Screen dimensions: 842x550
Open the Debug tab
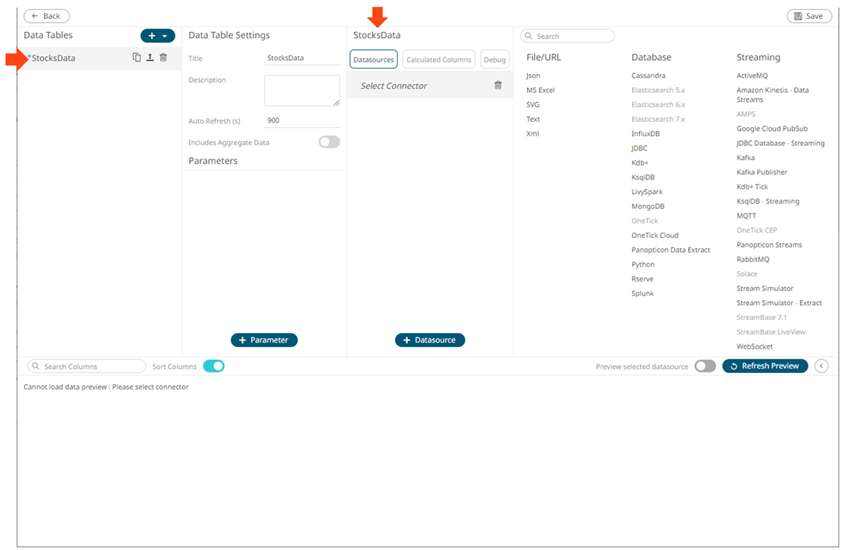point(495,60)
